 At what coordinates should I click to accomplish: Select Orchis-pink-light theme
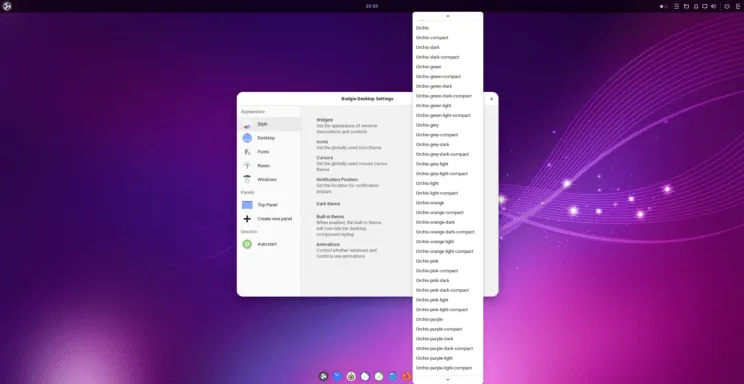[448, 300]
